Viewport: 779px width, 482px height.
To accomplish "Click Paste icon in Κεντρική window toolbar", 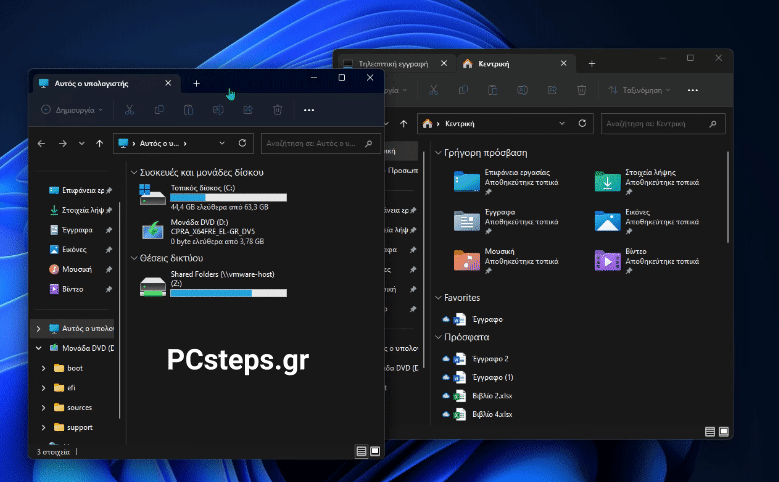I will click(x=492, y=90).
